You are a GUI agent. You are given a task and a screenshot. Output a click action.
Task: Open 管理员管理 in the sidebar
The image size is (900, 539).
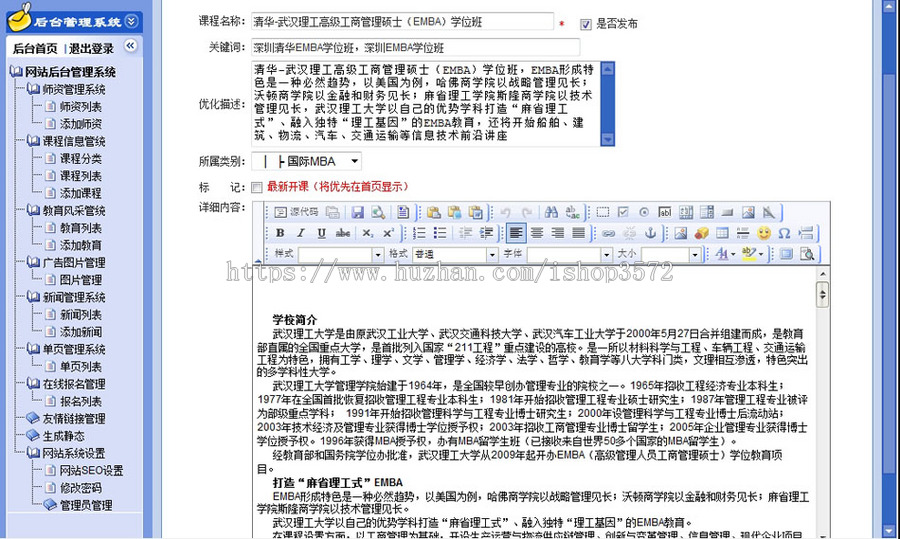pos(86,505)
